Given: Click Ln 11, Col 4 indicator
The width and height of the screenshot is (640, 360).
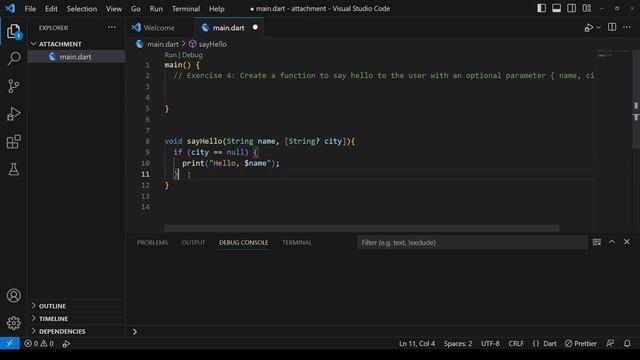Looking at the screenshot, I should [x=417, y=344].
